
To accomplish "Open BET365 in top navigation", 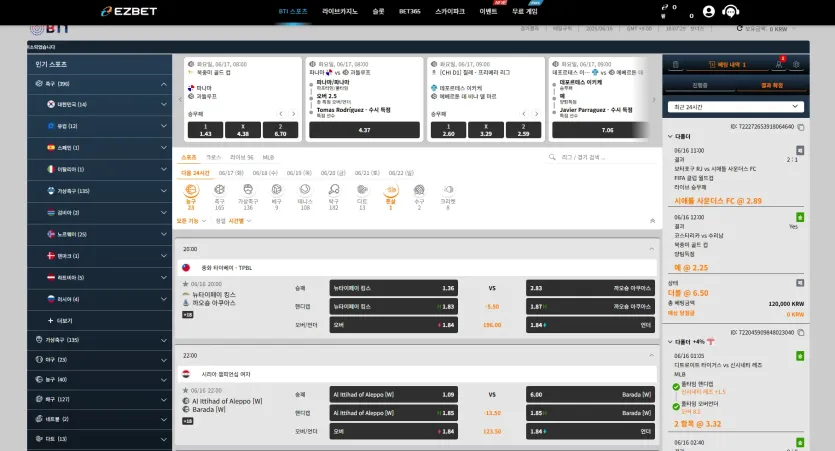I will pos(410,11).
